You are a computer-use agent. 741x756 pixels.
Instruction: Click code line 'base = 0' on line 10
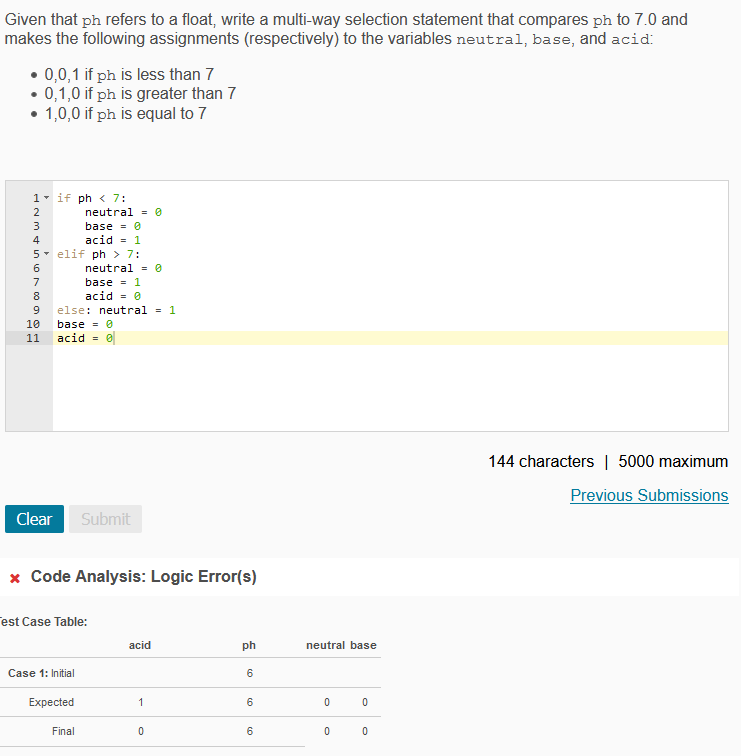85,324
